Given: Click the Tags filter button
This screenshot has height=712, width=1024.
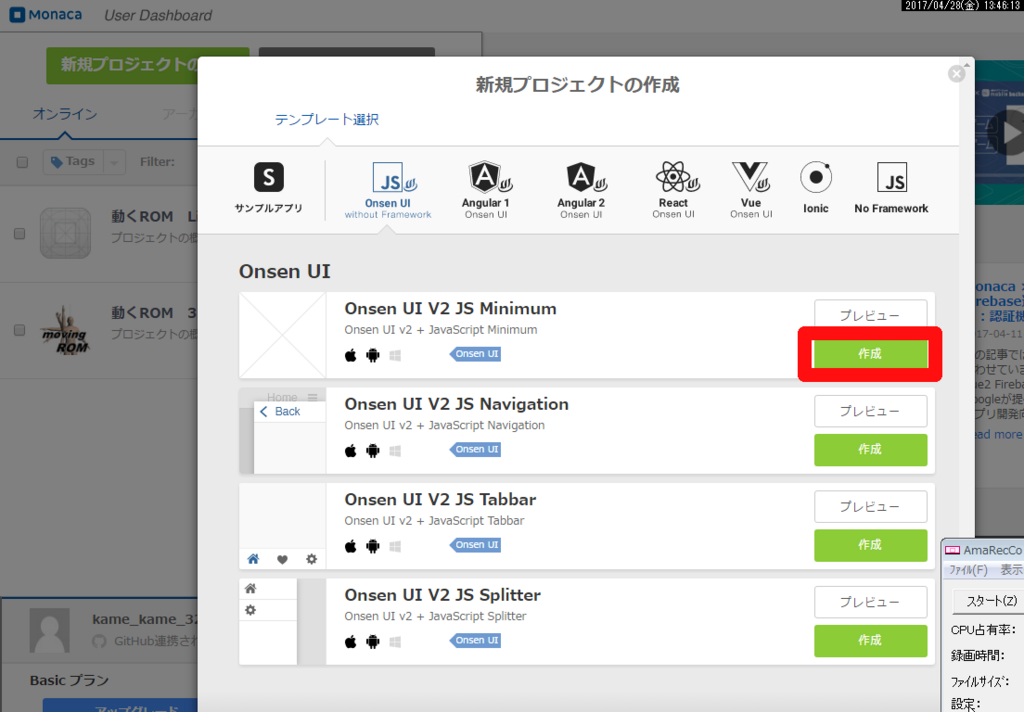Looking at the screenshot, I should coord(73,161).
